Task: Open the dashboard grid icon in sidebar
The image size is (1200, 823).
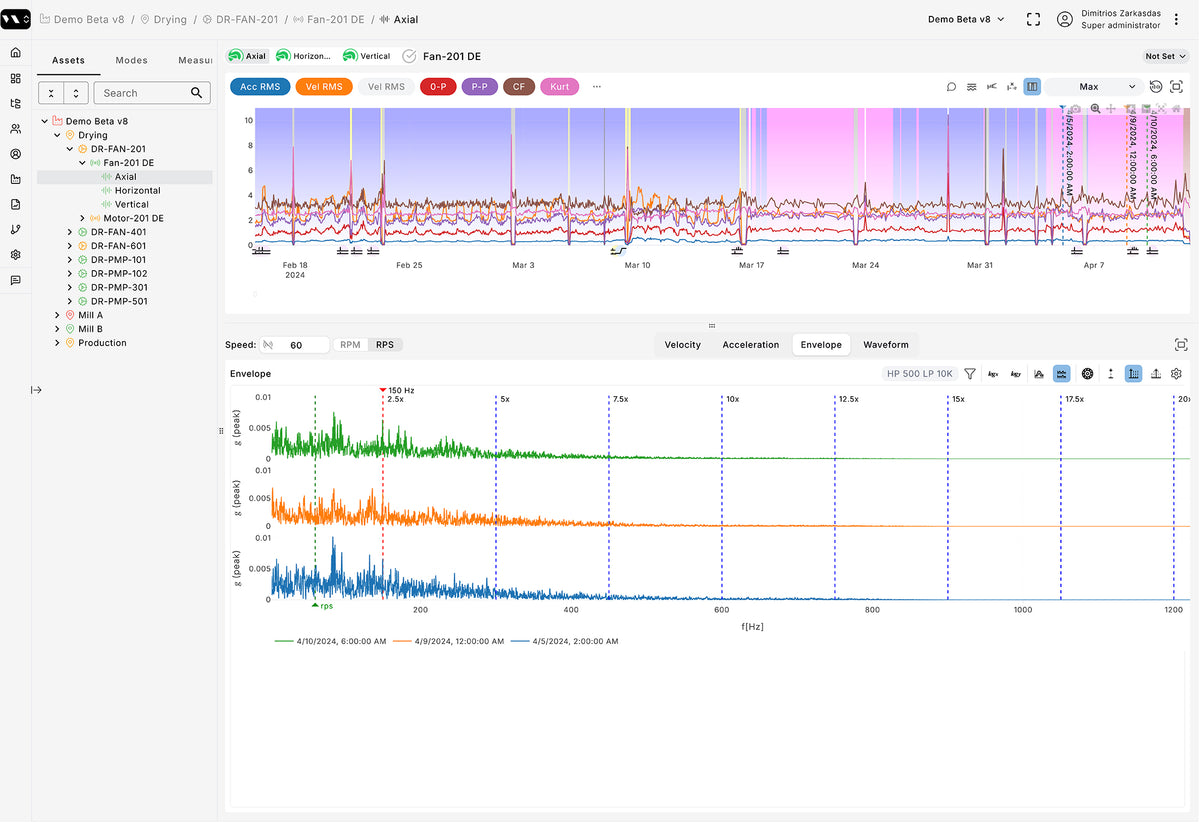Action: click(x=15, y=78)
